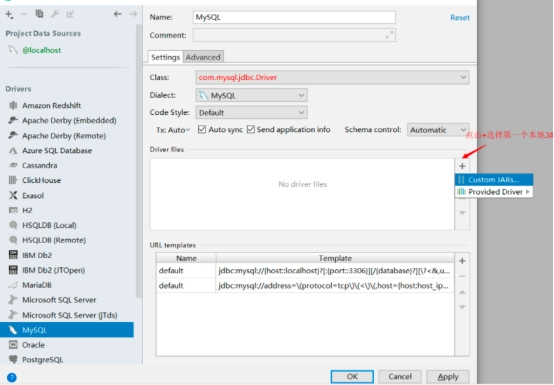Move driver file down with arrow icon

pyautogui.click(x=462, y=213)
